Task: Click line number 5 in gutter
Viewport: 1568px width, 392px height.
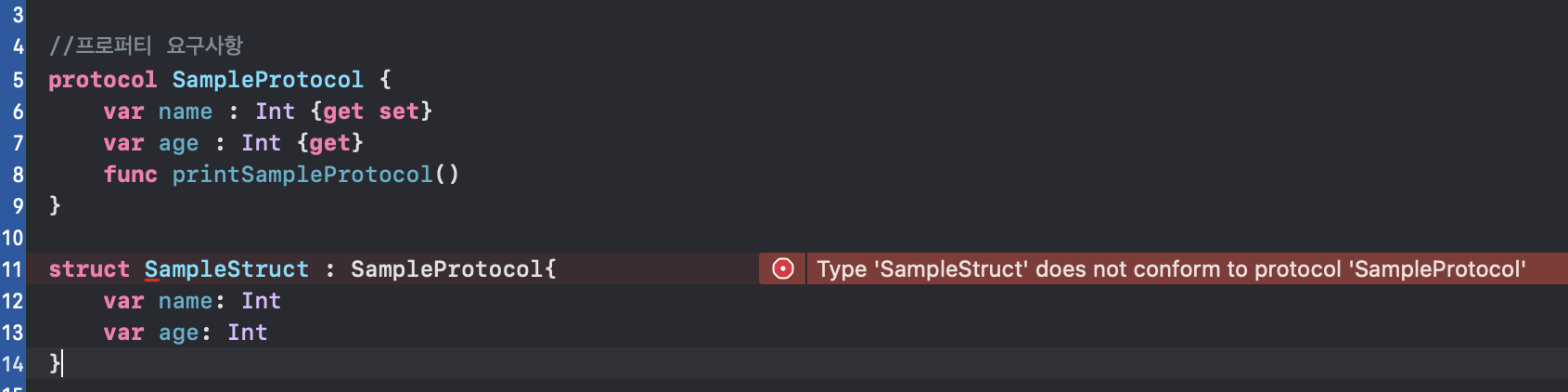Action: click(18, 80)
